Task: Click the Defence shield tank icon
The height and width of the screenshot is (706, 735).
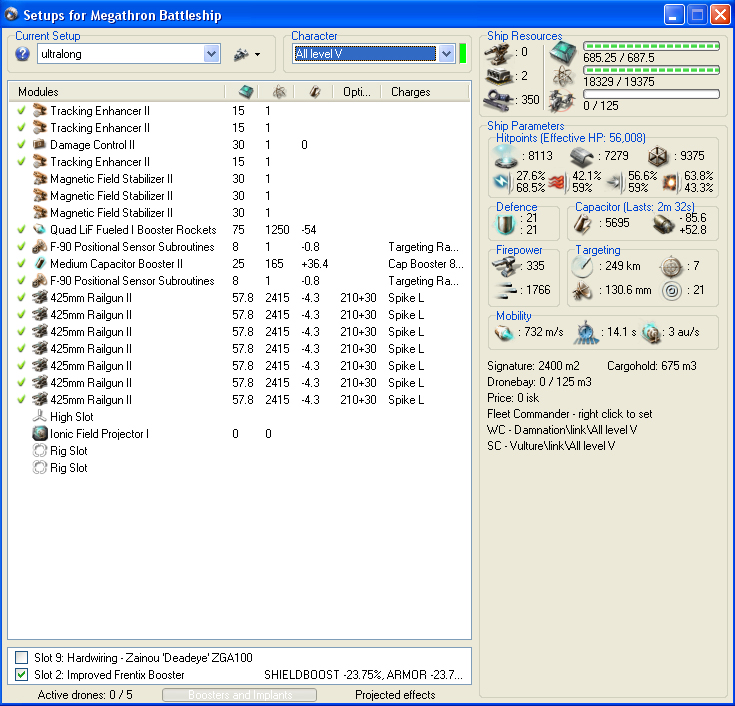Action: 506,224
